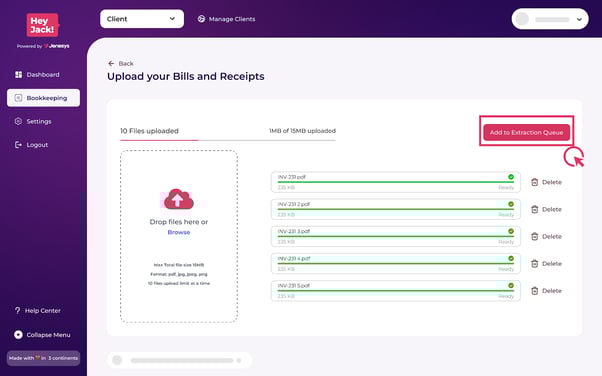Delete the INV-231.pdf file
Viewport: 602px width, 376px height.
pos(546,182)
